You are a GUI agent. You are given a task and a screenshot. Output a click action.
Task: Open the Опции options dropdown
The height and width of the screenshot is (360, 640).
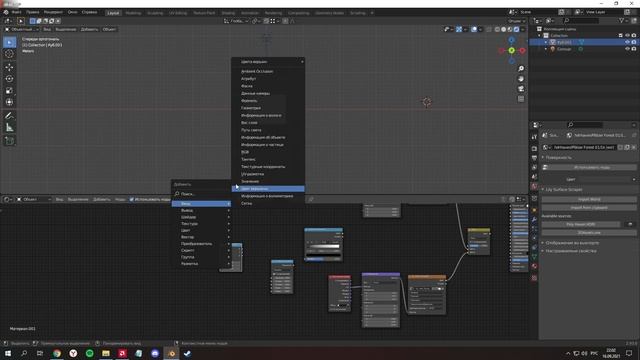tap(516, 21)
